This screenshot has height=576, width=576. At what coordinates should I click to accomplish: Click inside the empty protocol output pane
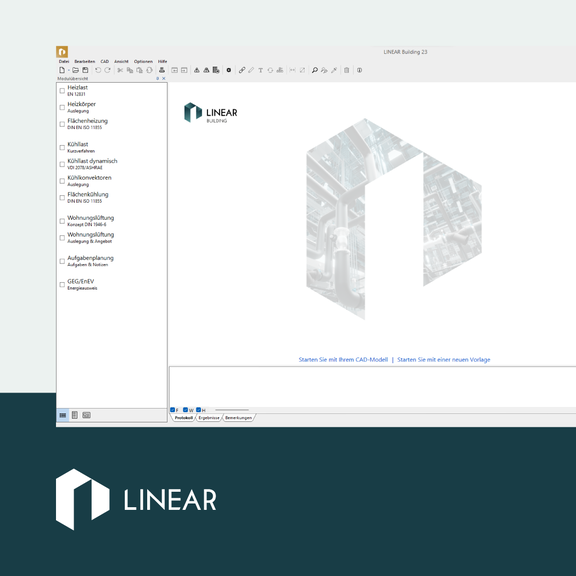[372, 386]
